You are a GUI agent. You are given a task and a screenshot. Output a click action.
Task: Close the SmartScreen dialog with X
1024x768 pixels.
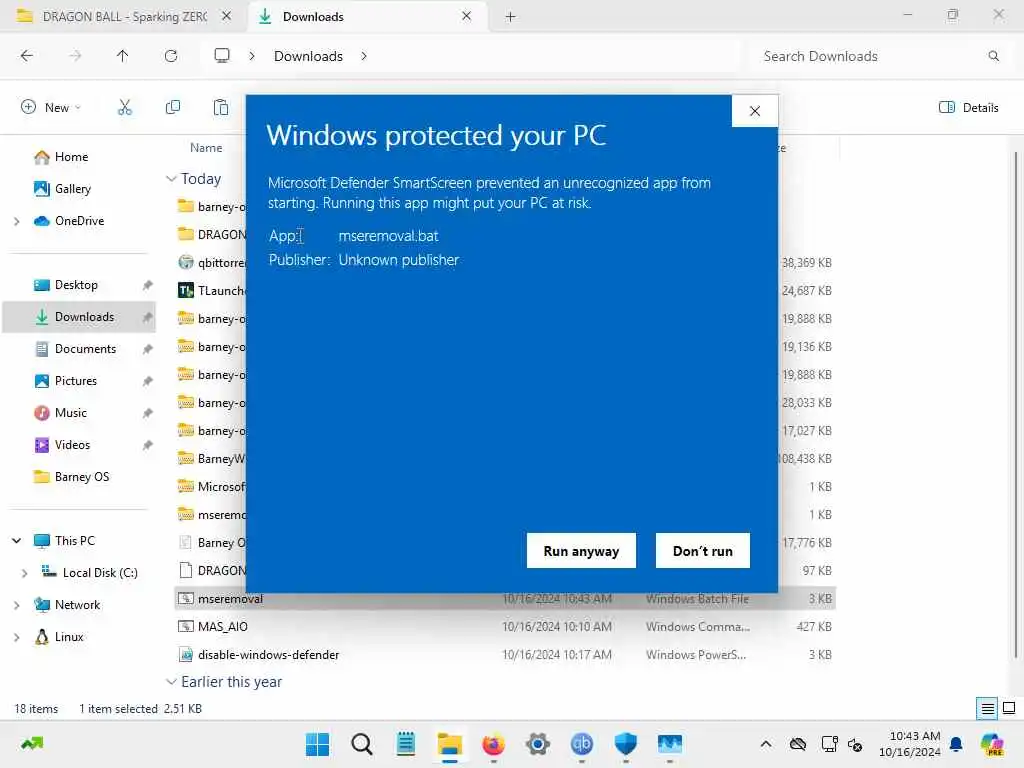coord(754,111)
